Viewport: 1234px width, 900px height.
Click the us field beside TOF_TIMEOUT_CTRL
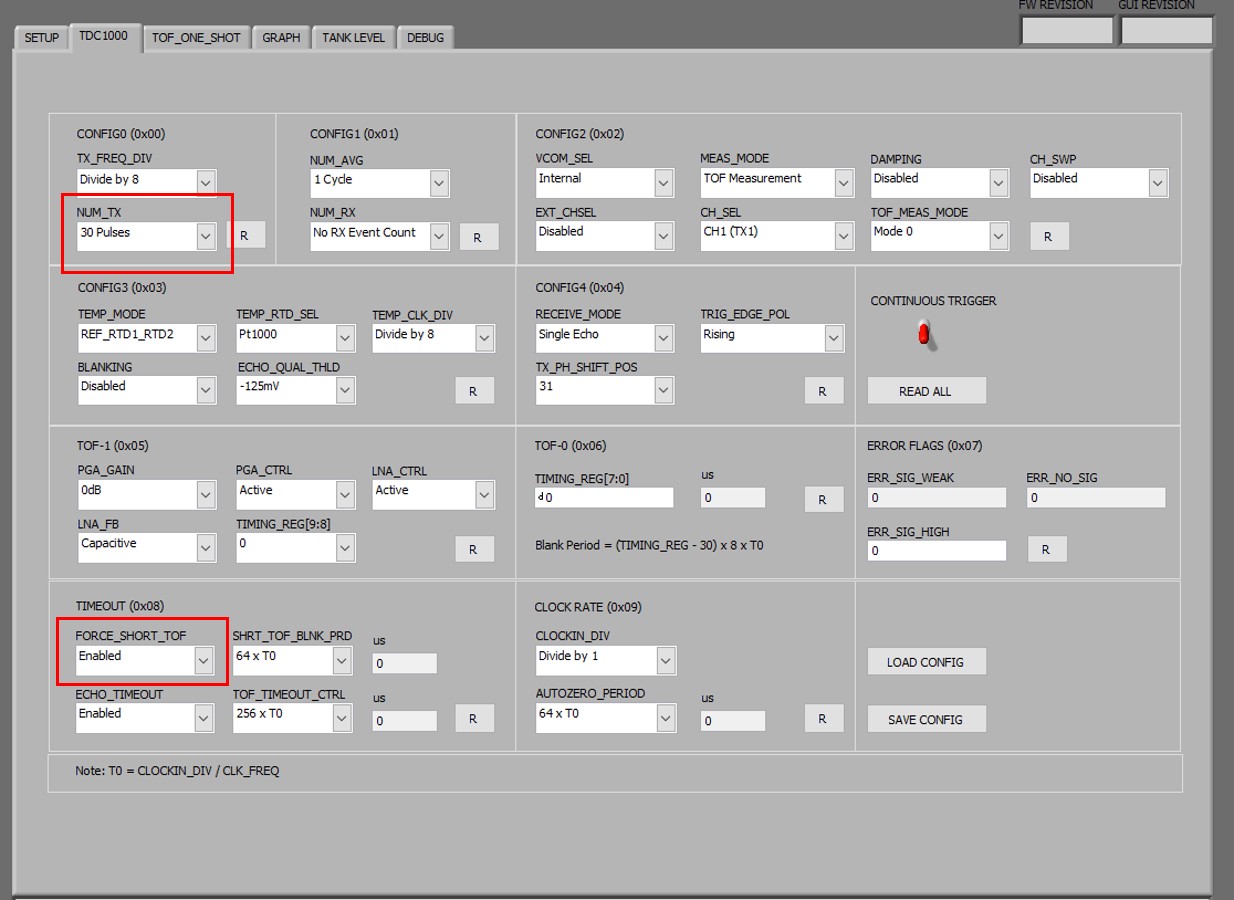coord(405,720)
